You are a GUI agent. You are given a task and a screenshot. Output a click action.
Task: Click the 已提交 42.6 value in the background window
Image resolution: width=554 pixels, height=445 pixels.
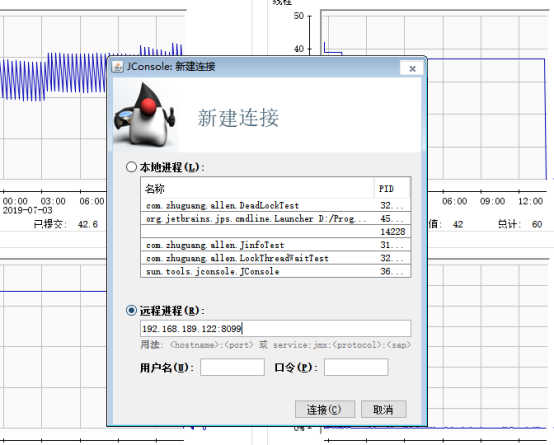tap(88, 224)
